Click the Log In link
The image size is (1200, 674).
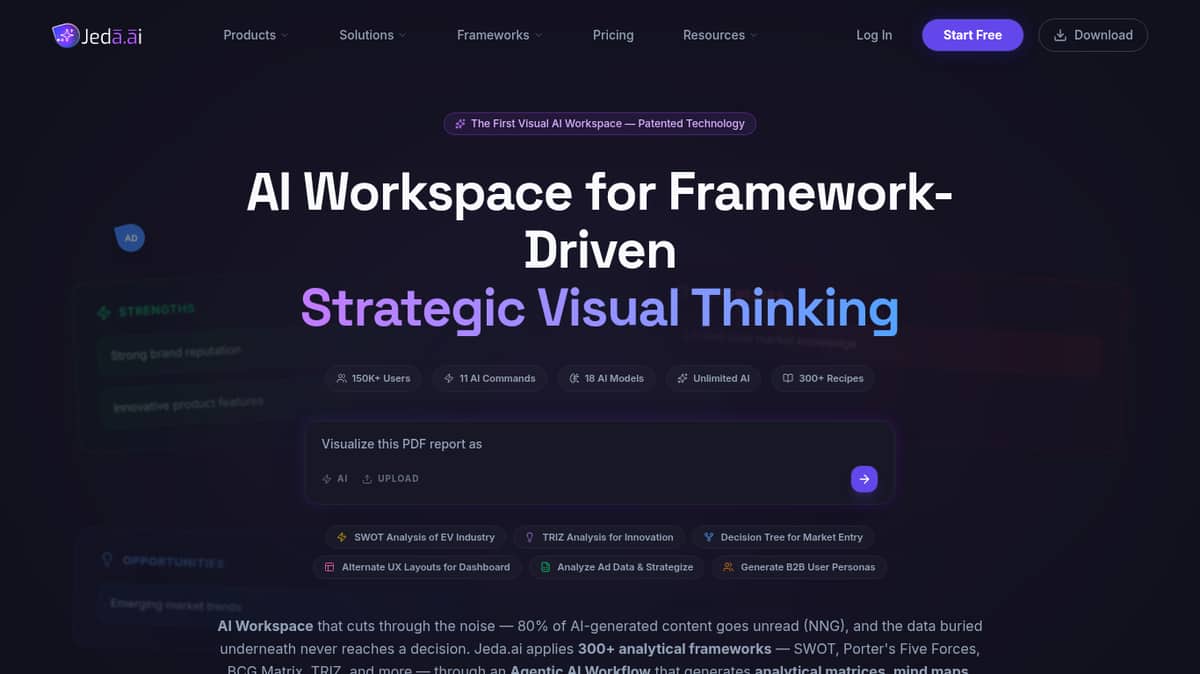click(874, 35)
